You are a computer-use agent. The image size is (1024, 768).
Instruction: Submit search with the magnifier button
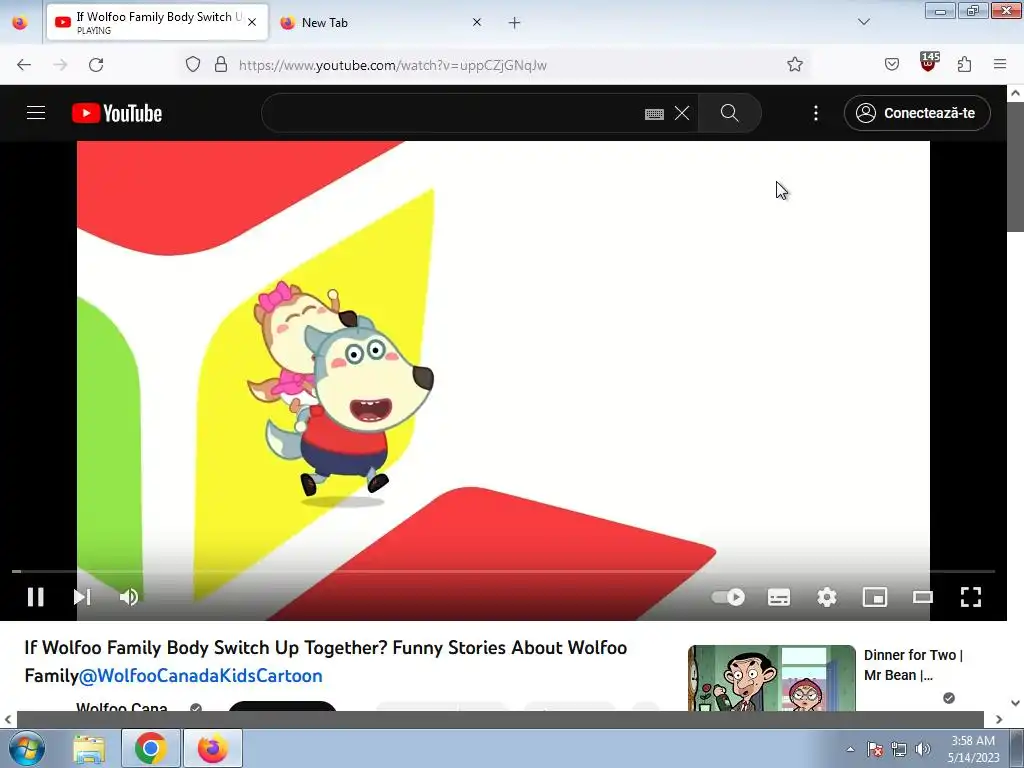click(729, 113)
